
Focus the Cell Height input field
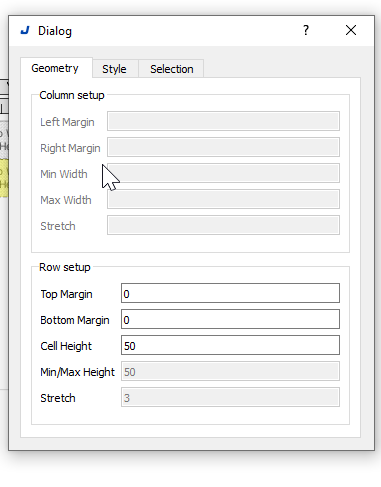(x=230, y=345)
